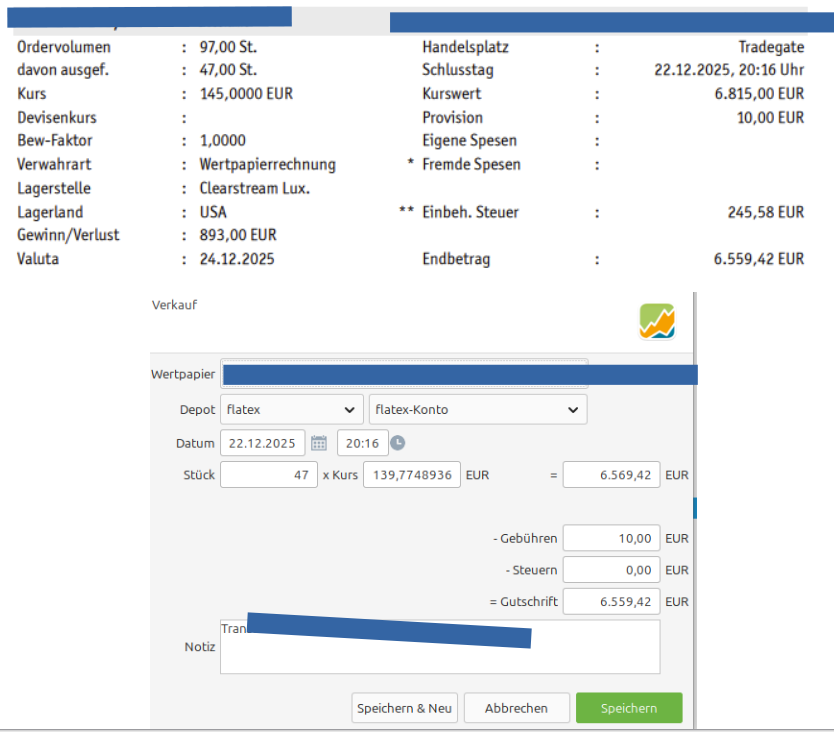Click the Portfolio Performance chart logo

click(x=657, y=322)
